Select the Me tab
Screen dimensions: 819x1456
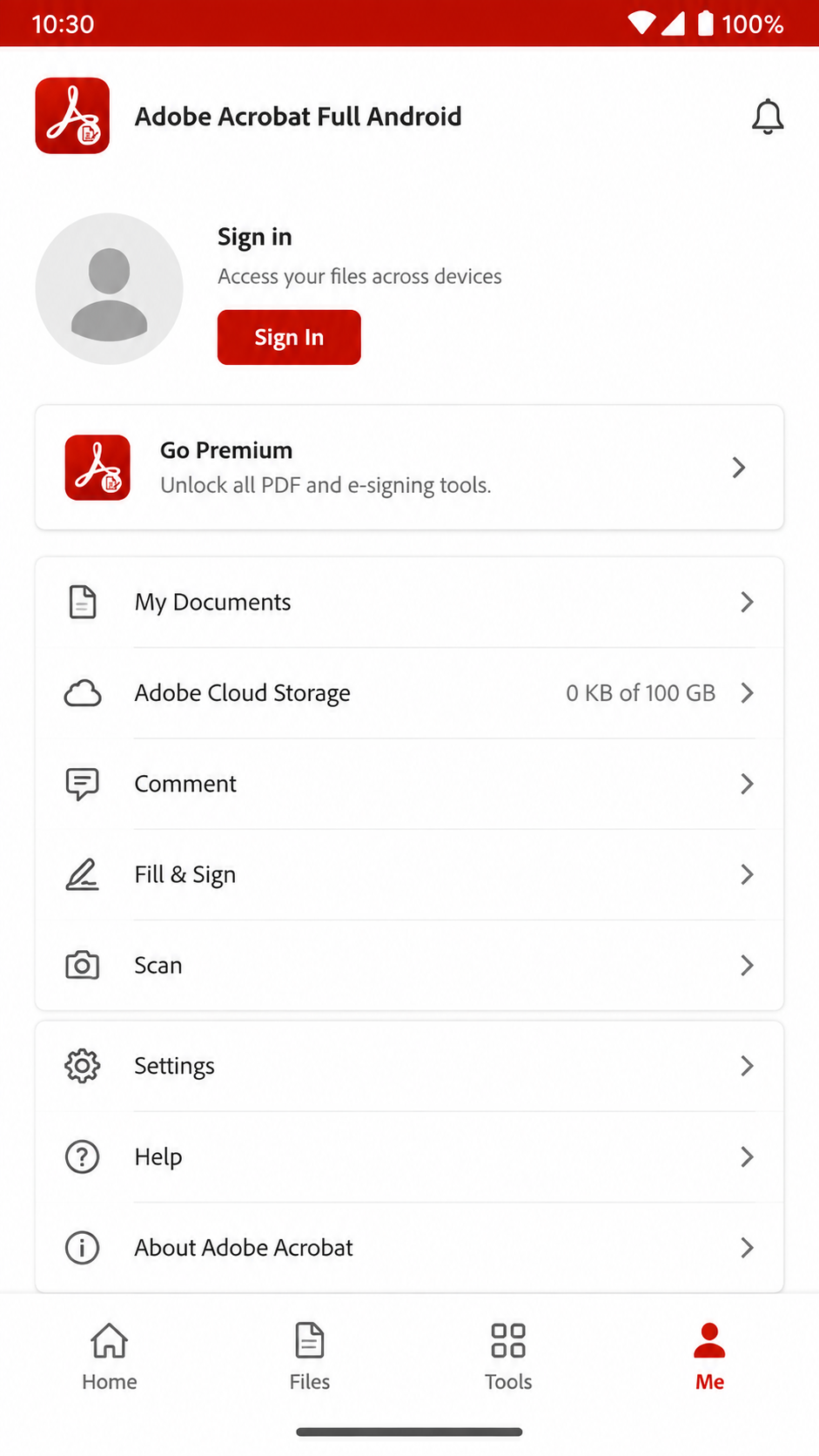pyautogui.click(x=709, y=1357)
